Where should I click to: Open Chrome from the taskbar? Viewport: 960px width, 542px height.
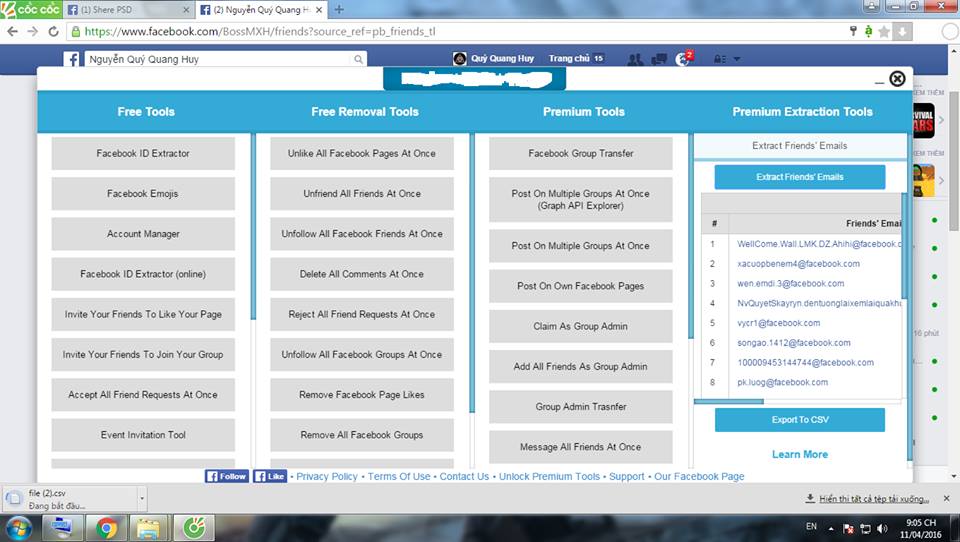(x=107, y=527)
